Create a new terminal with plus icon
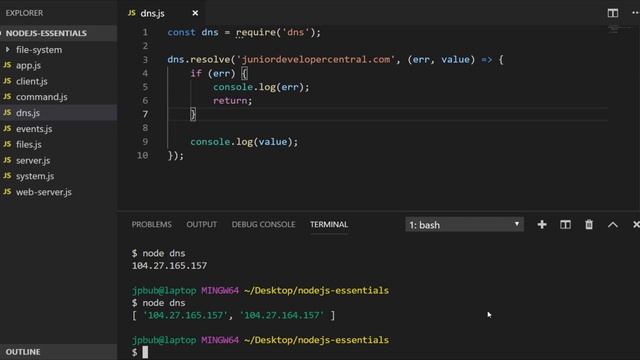The height and width of the screenshot is (360, 640). 542,224
